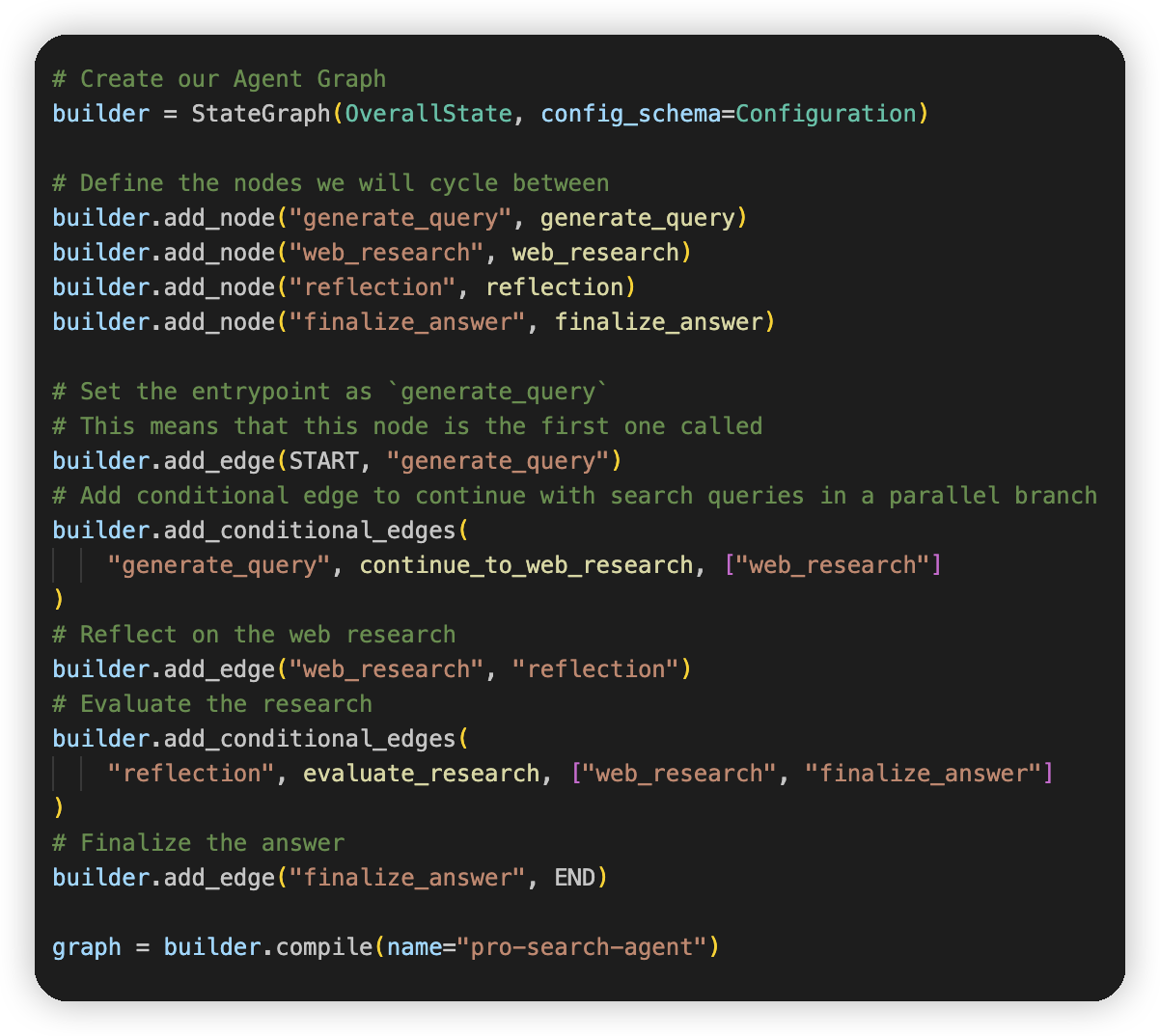The height and width of the screenshot is (1036, 1160).
Task: Place the cursor on the reflection function argument
Action: coord(554,287)
